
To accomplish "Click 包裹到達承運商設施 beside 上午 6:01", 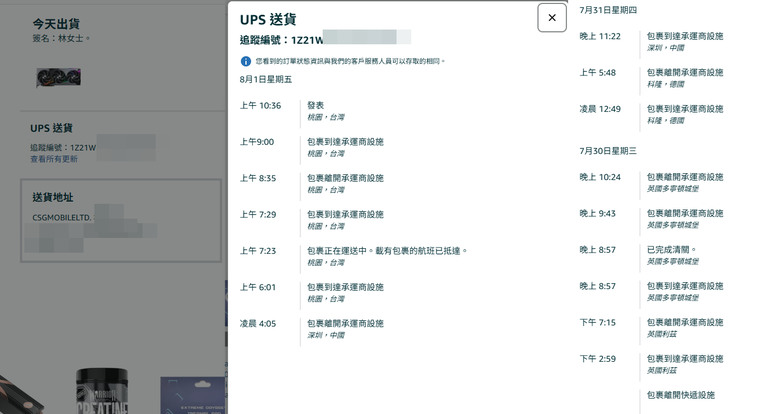I will pyautogui.click(x=345, y=287).
